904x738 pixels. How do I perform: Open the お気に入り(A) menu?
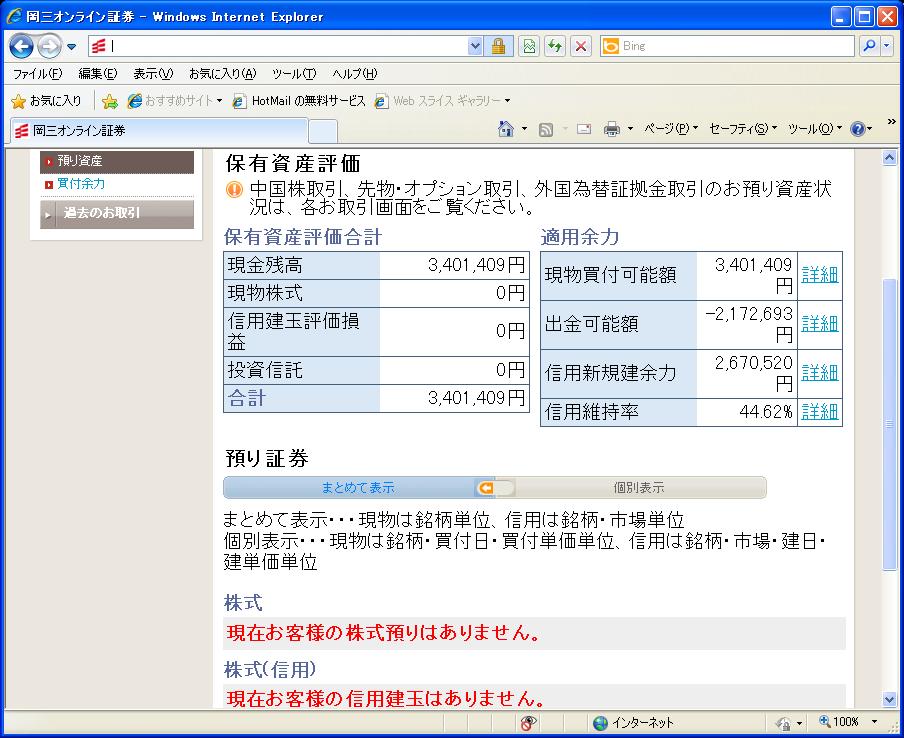222,74
